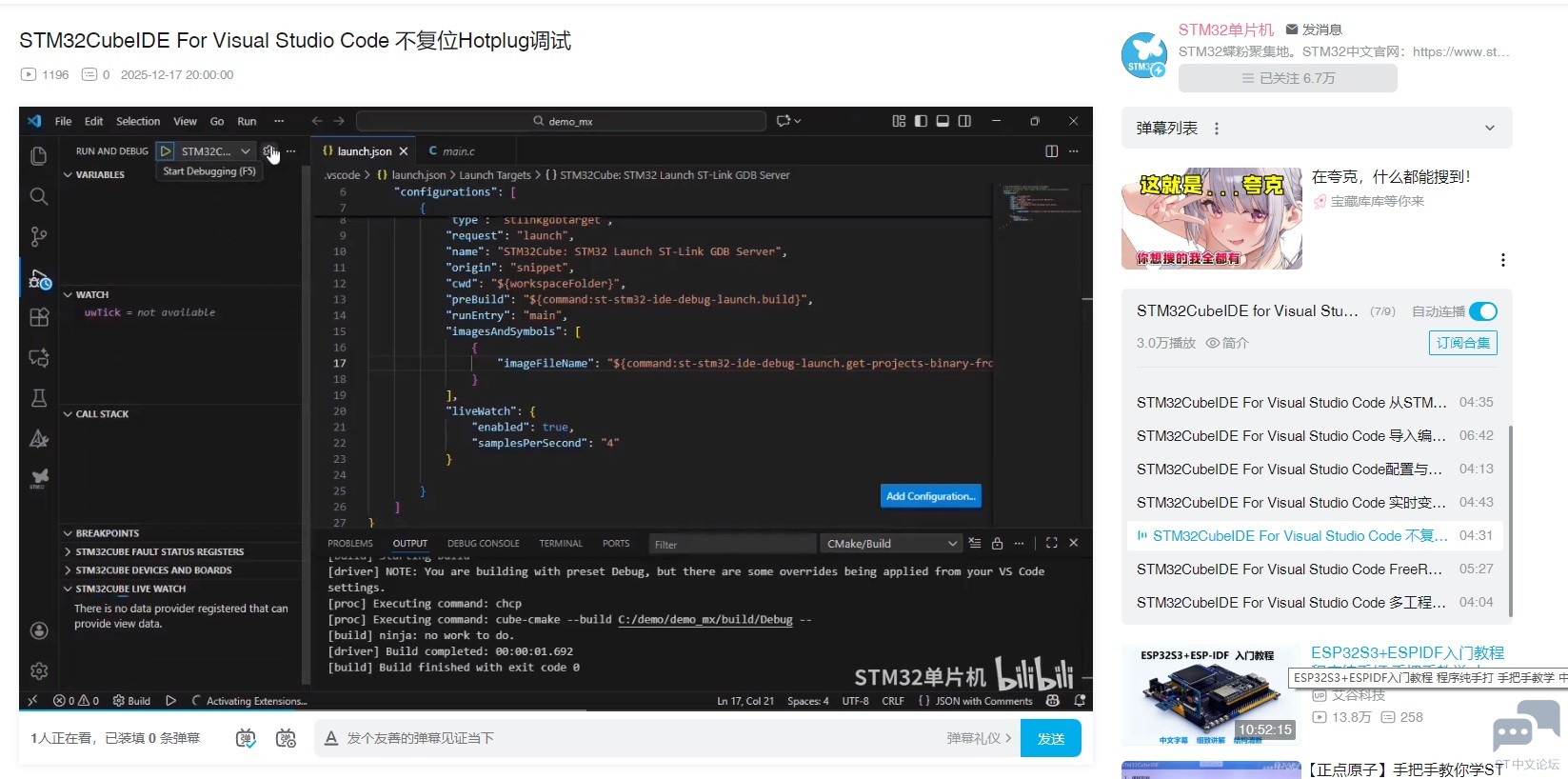Viewport: 1568px width, 779px height.
Task: Open the CMake/Build output channel dropdown
Action: (891, 544)
